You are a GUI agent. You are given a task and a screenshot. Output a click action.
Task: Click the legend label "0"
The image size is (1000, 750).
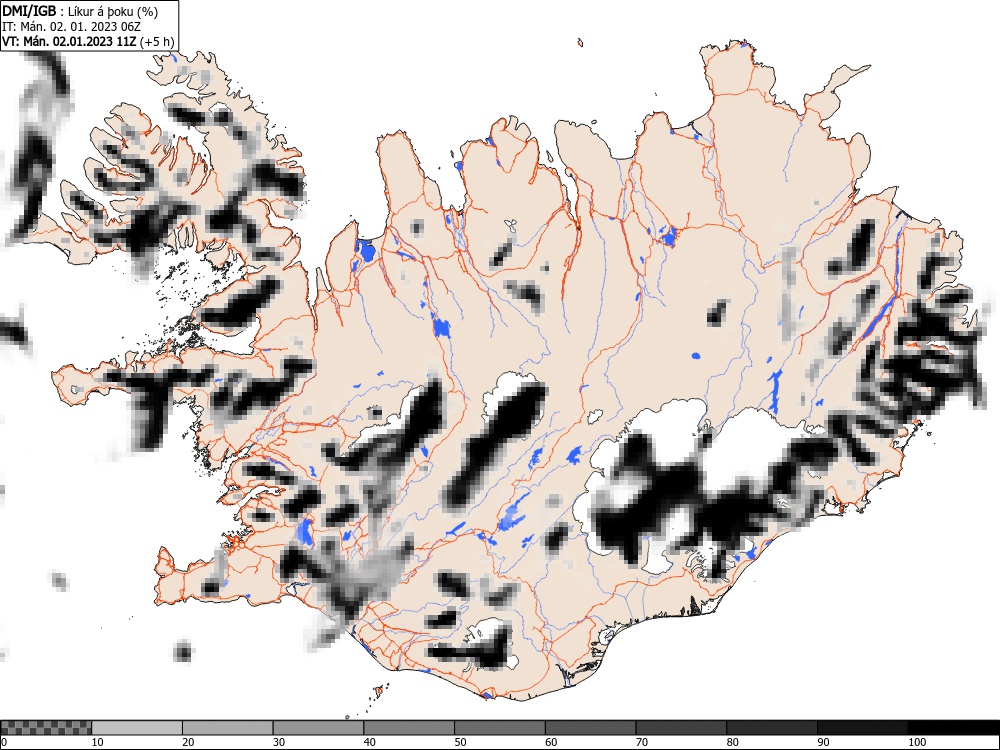coord(4,742)
